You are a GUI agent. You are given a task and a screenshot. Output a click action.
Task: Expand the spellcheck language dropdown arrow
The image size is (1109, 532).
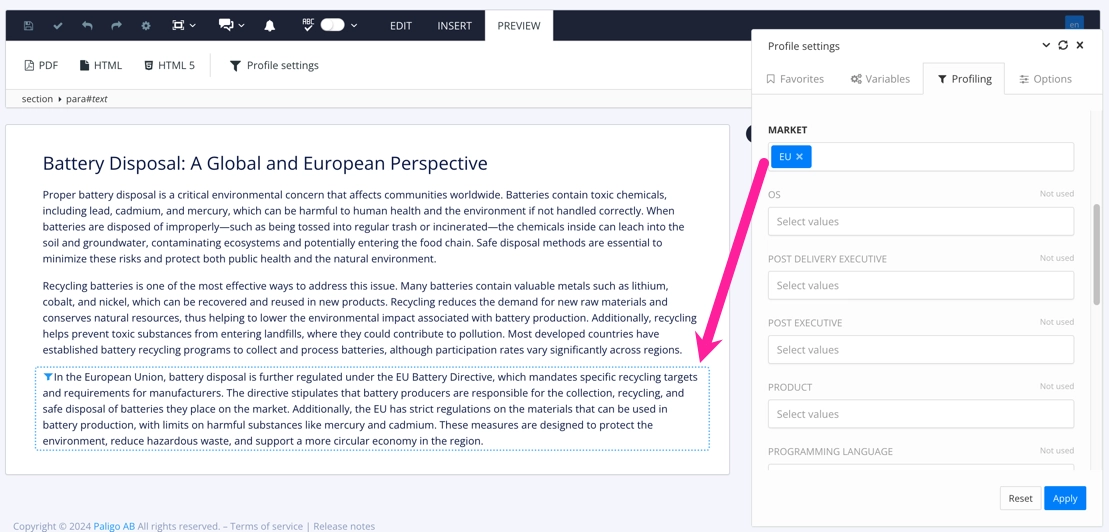coord(354,25)
